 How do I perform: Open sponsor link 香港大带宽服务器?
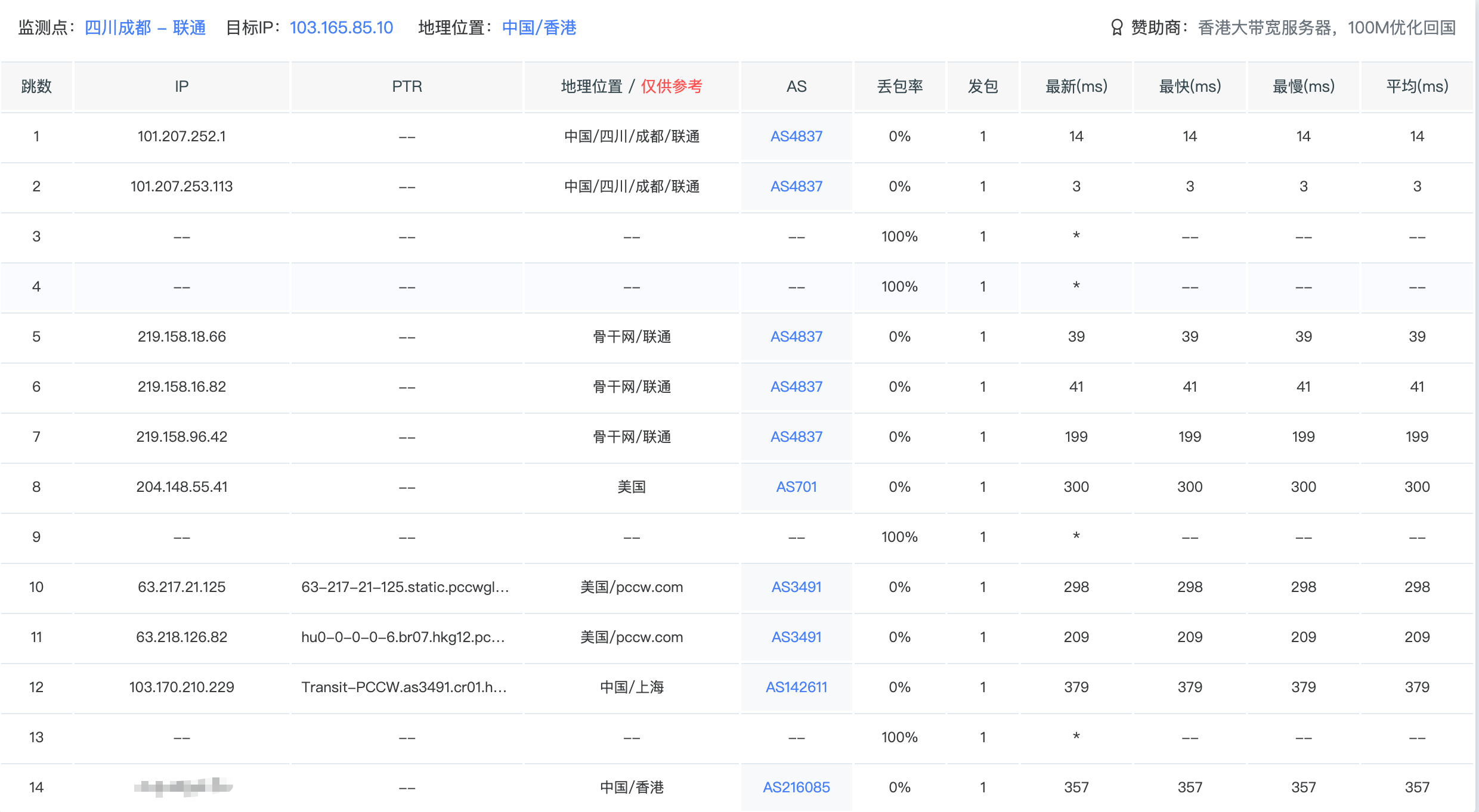click(1327, 27)
